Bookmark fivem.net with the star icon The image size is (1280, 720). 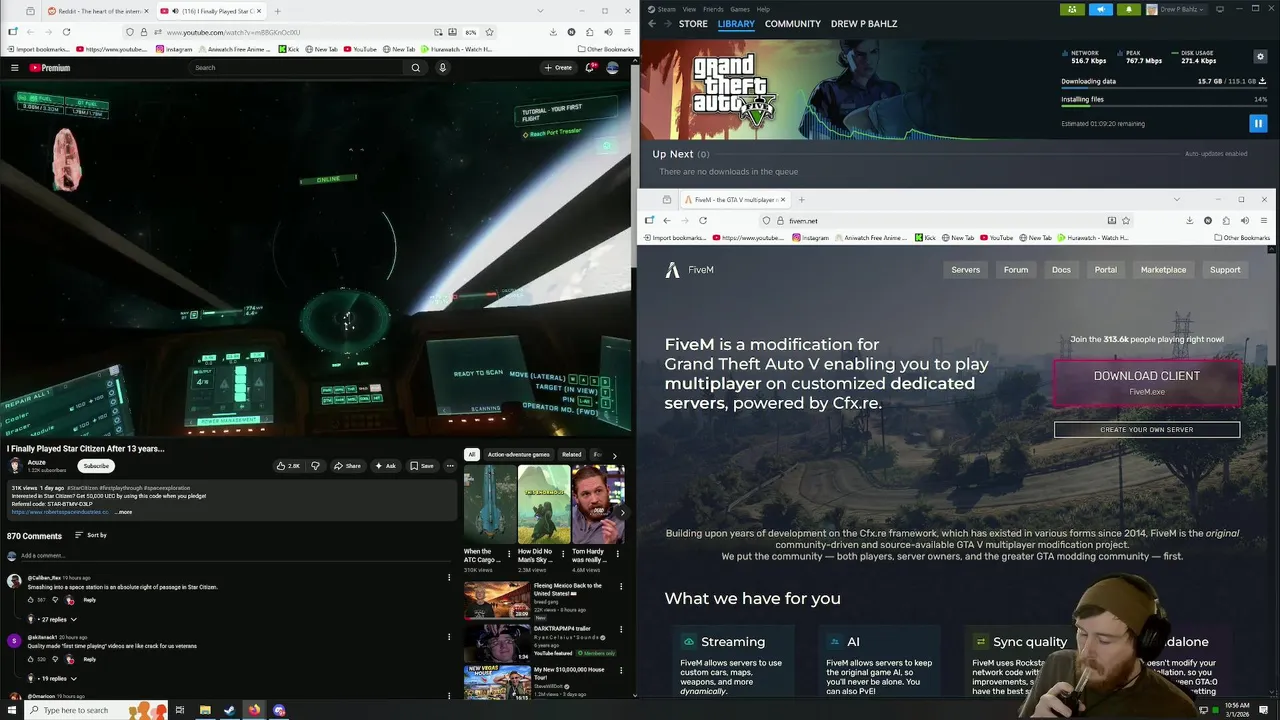(x=1126, y=220)
